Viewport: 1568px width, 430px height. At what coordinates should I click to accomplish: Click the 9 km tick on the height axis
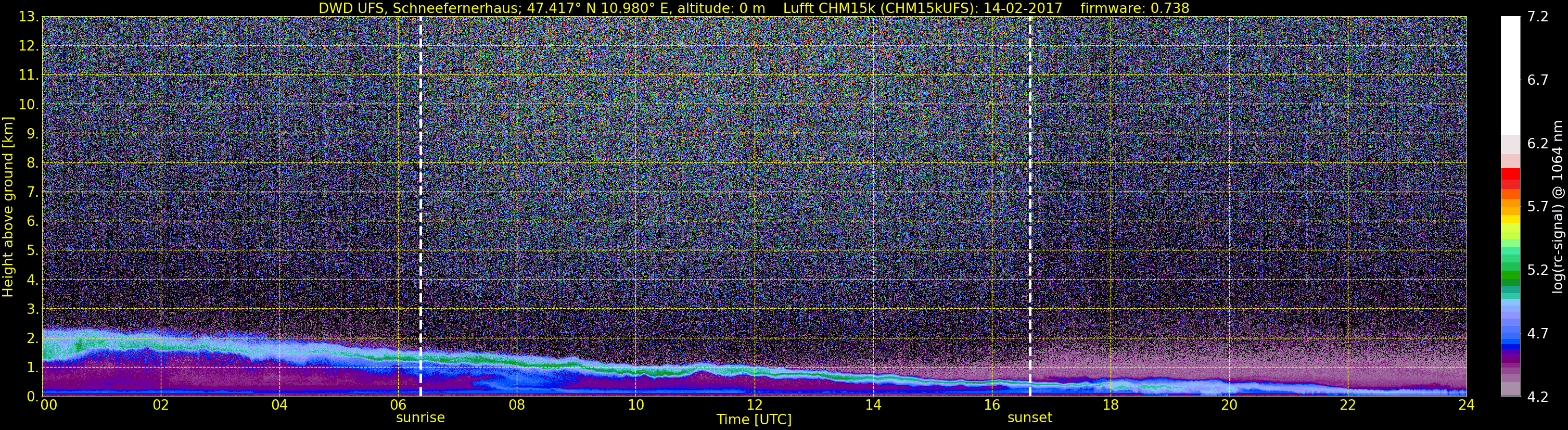[x=32, y=134]
